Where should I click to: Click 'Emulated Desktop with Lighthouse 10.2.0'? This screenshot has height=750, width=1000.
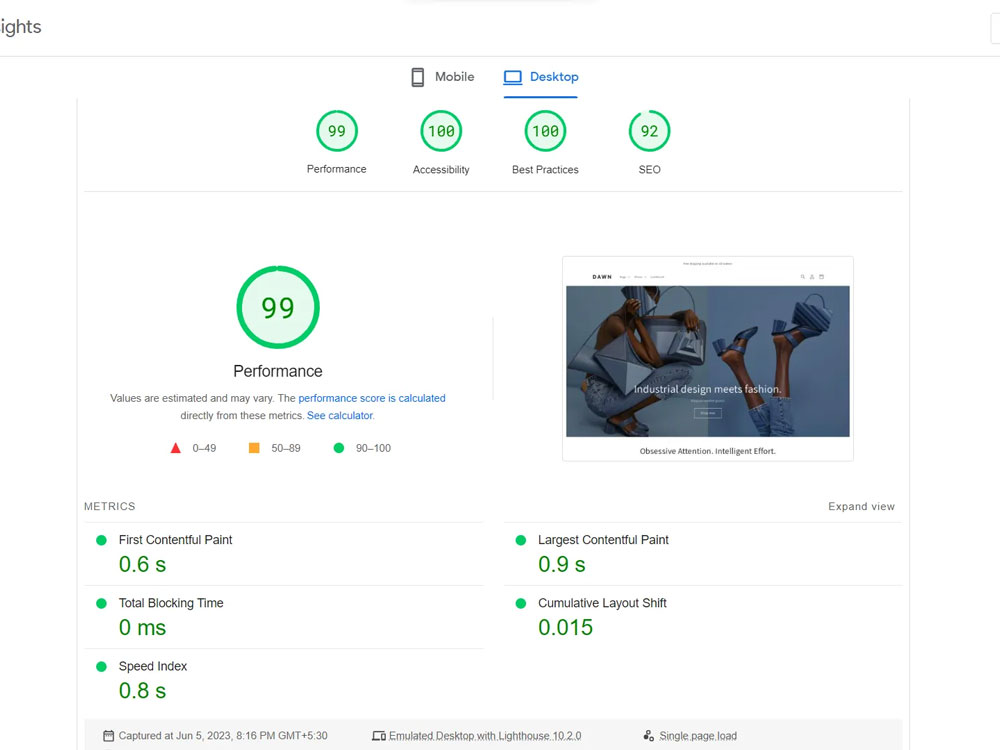485,736
